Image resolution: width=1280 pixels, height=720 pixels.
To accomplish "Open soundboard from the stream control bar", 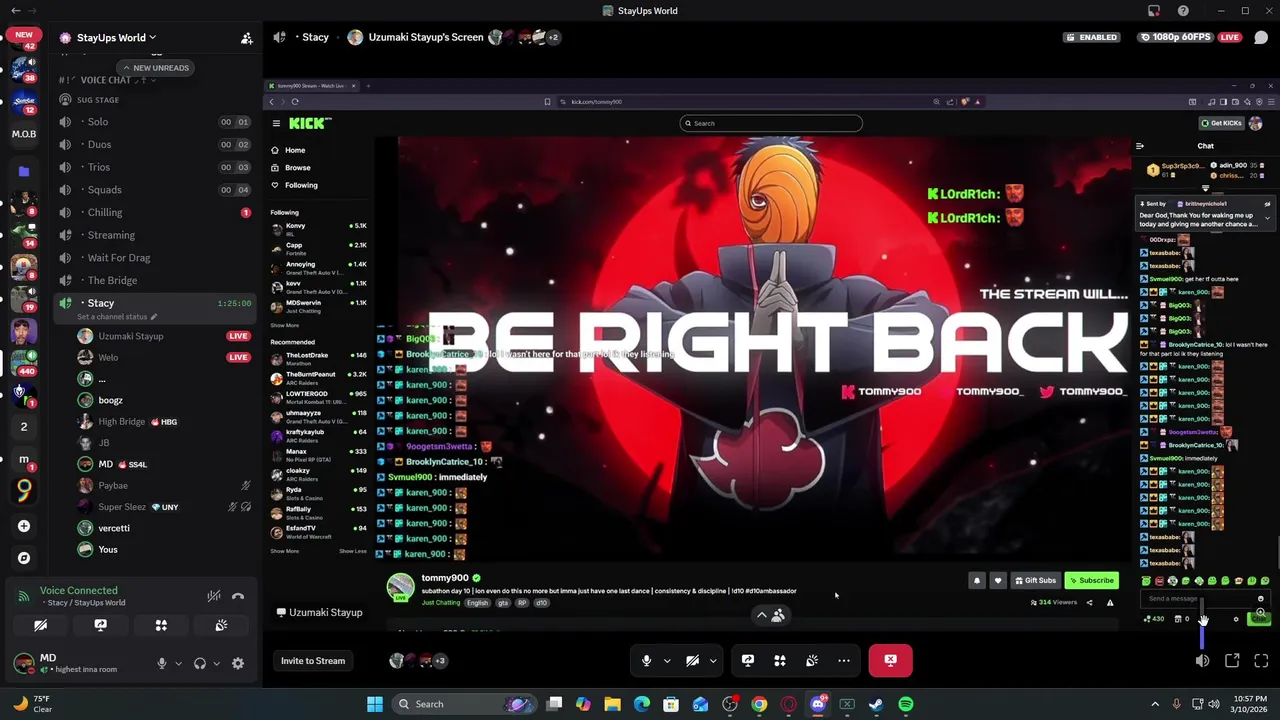I will tap(812, 660).
